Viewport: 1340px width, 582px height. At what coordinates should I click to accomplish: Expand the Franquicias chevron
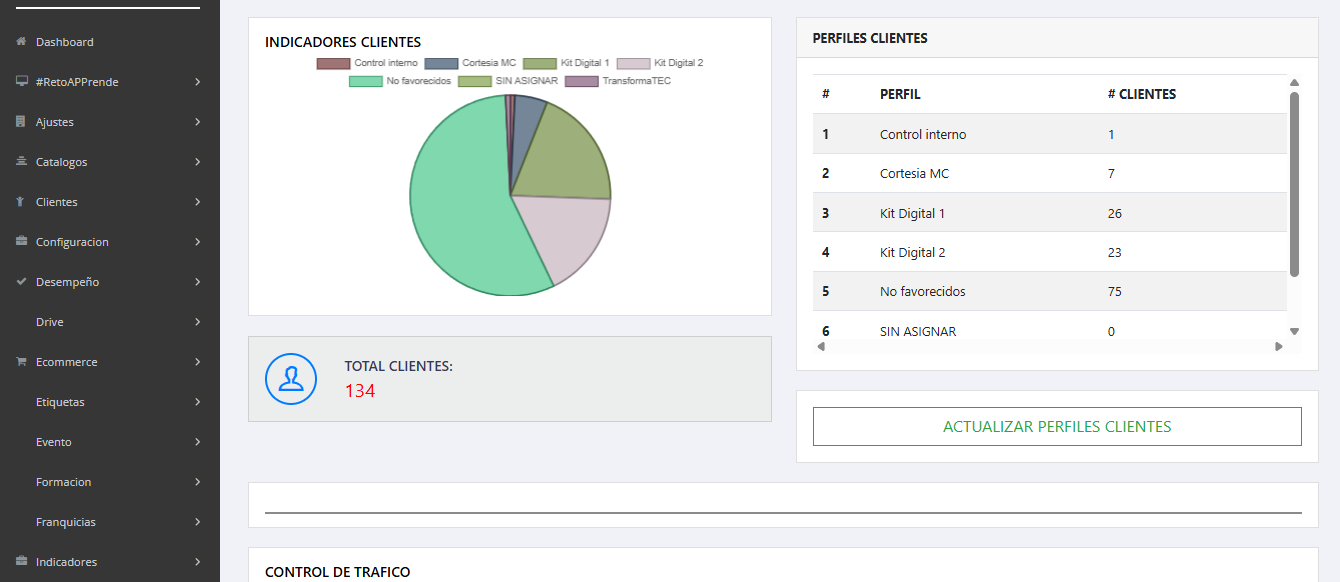(198, 522)
